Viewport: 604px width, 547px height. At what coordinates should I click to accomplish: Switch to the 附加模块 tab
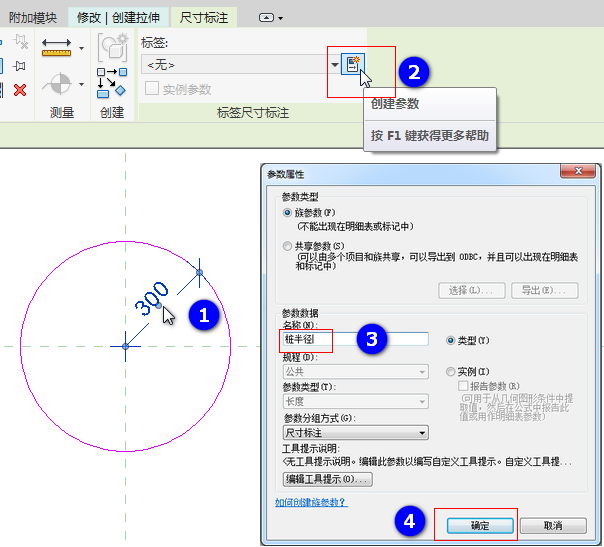(x=32, y=18)
